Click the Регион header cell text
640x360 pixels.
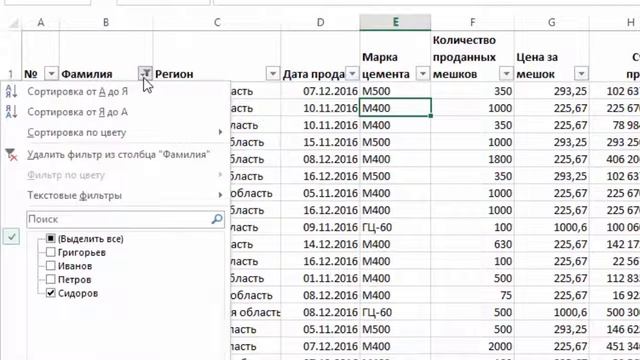pos(174,74)
